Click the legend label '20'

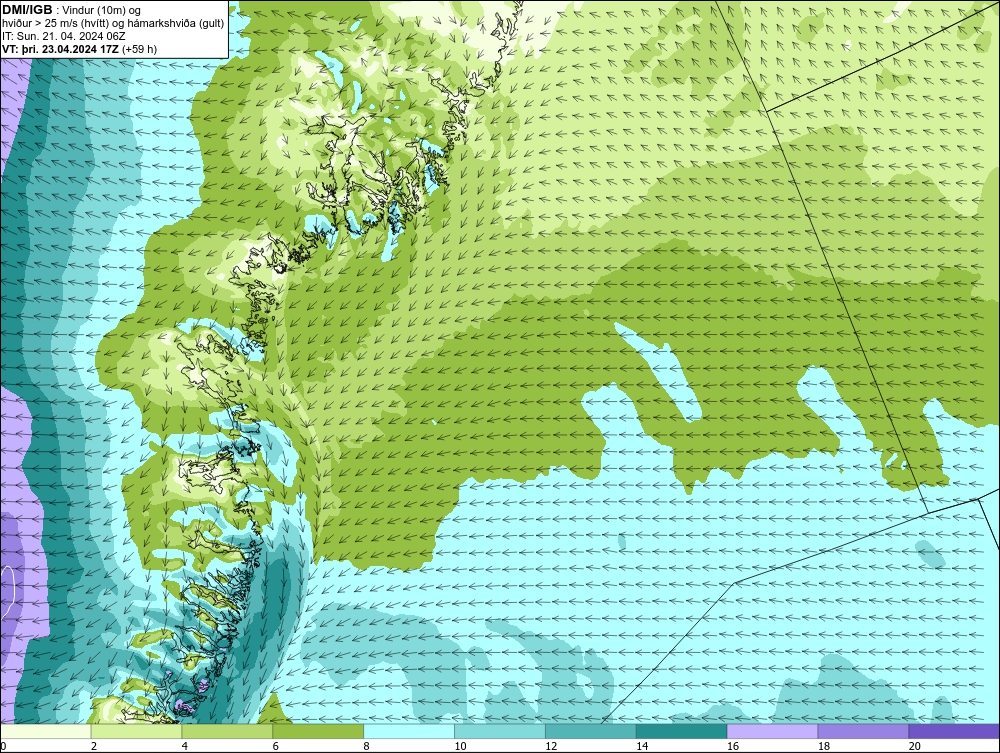tap(915, 746)
